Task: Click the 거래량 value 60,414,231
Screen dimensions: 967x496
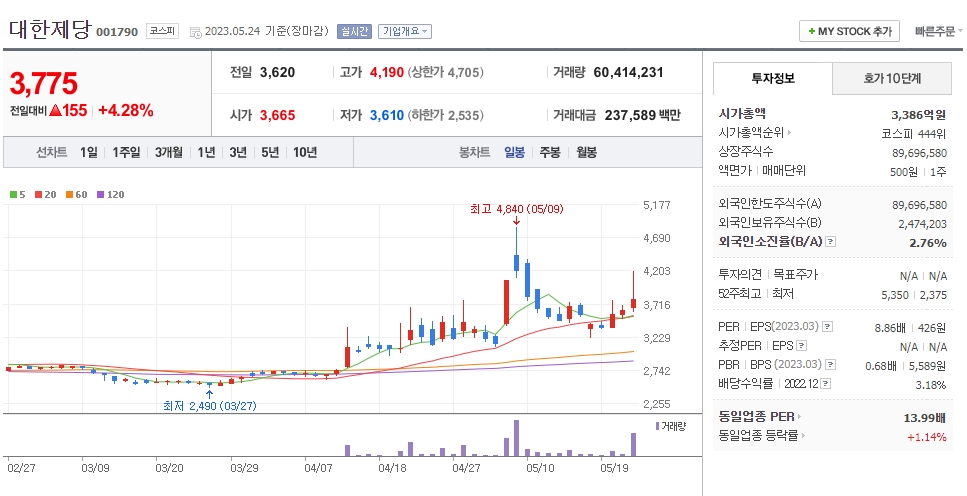Action: click(628, 73)
